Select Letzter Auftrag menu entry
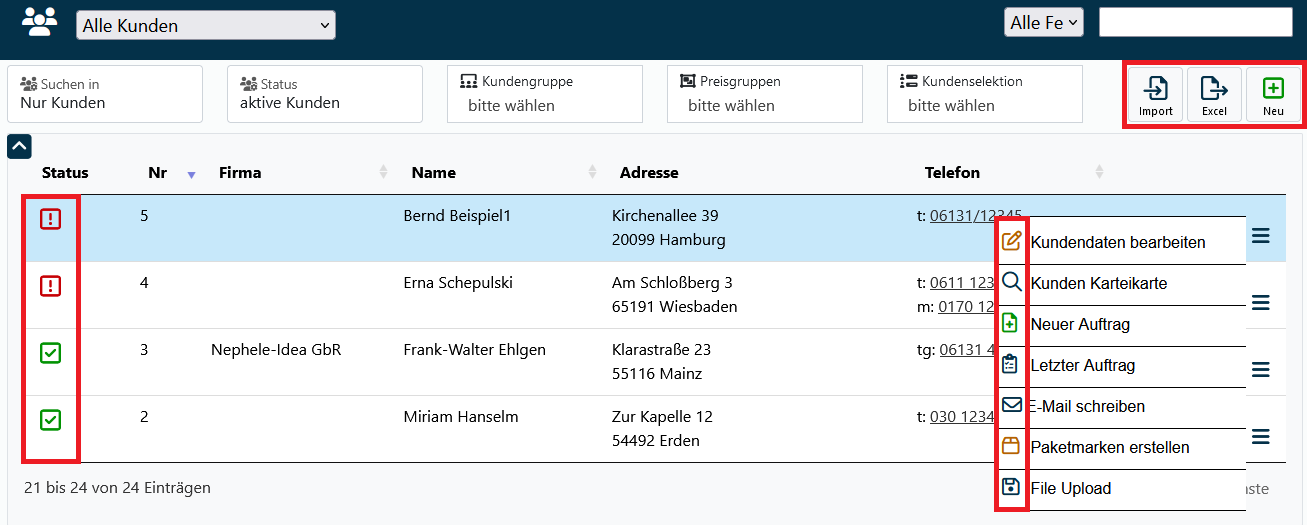This screenshot has height=525, width=1307. click(x=1082, y=366)
